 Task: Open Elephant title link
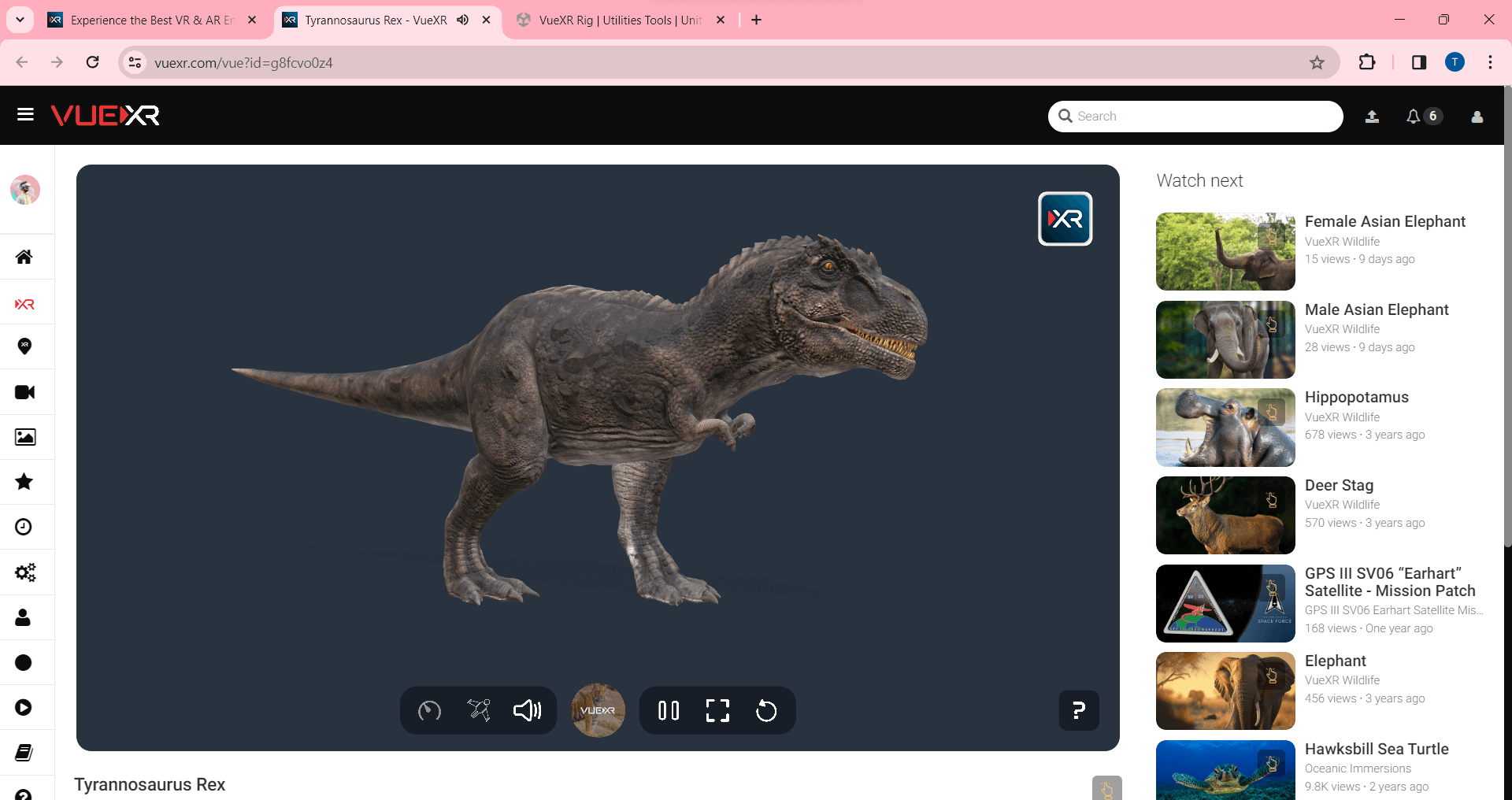tap(1336, 661)
